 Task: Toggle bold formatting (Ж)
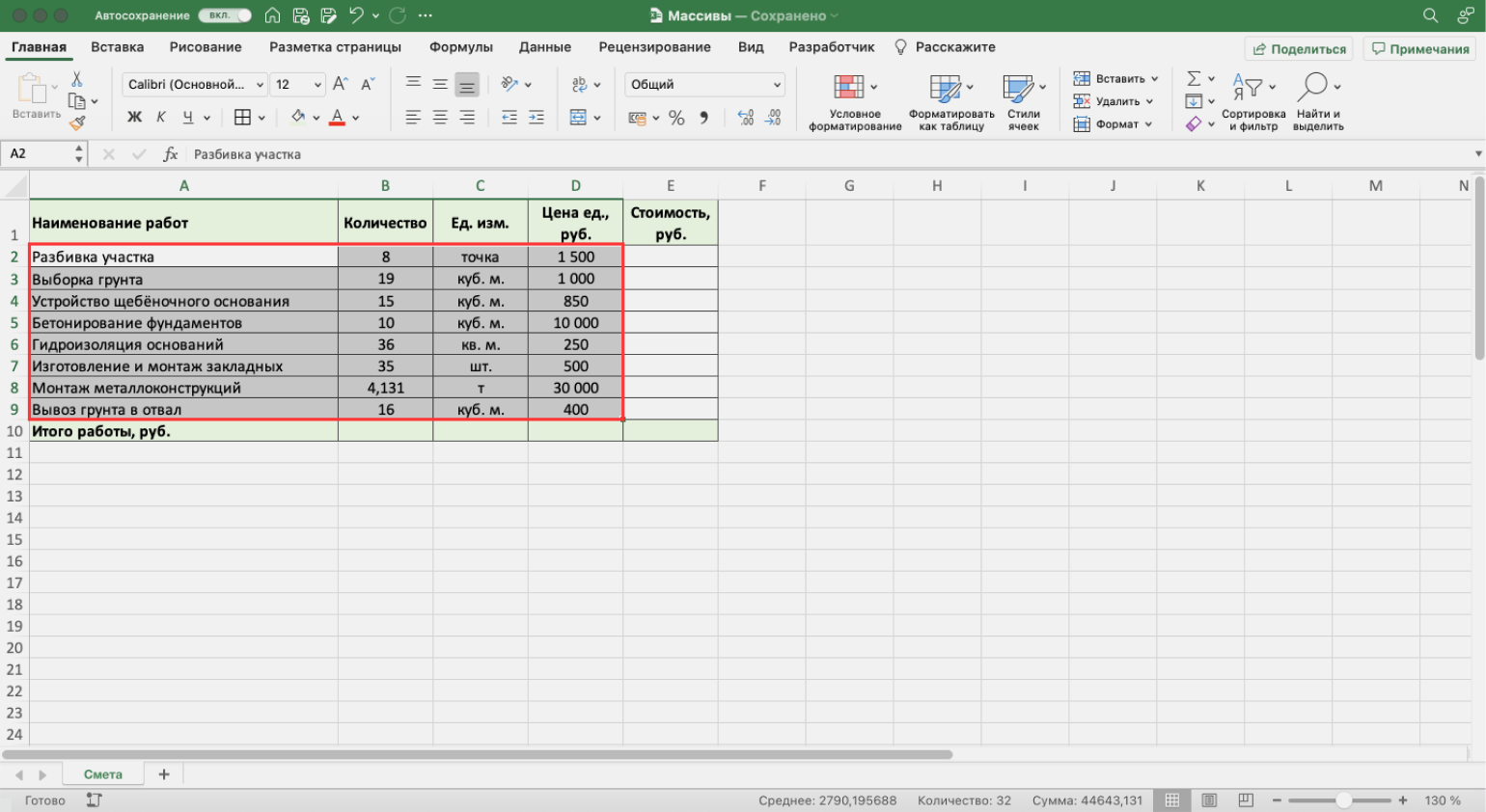[134, 117]
